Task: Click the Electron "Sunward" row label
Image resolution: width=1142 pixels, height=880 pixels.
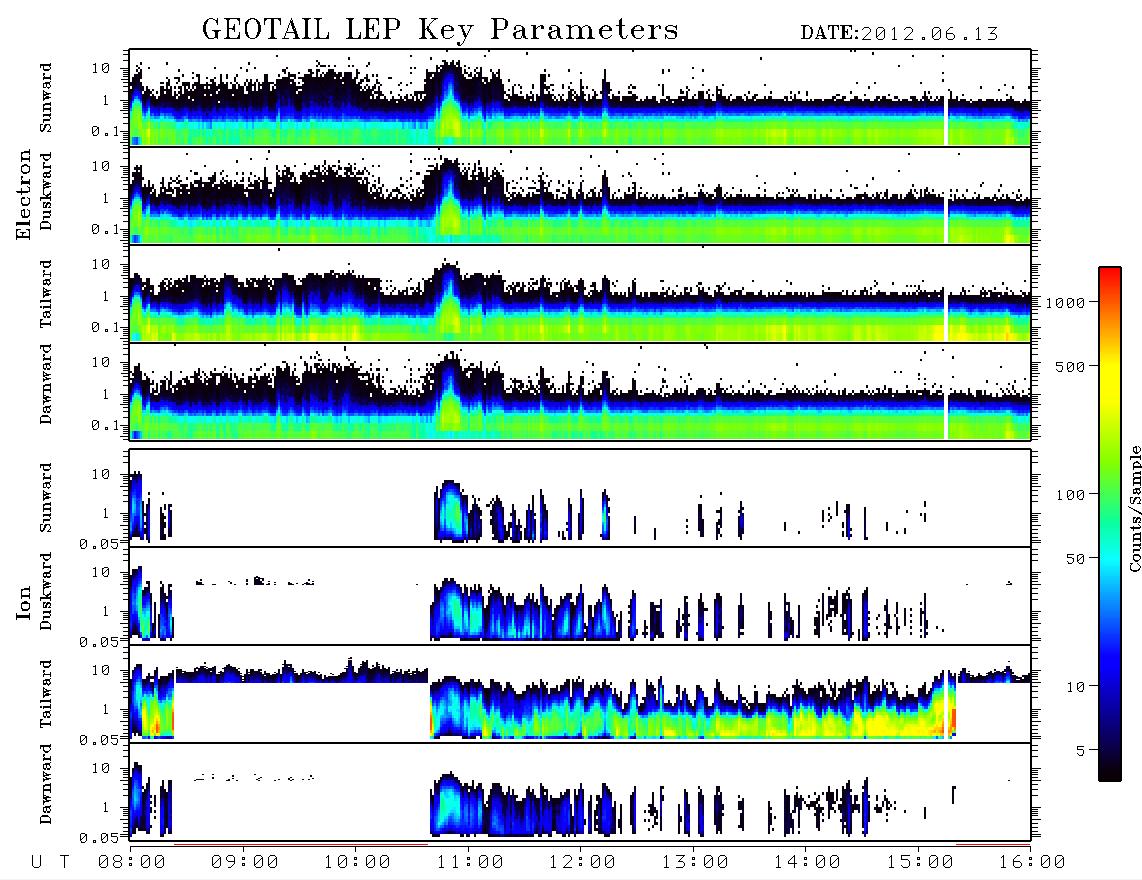Action: 46,97
